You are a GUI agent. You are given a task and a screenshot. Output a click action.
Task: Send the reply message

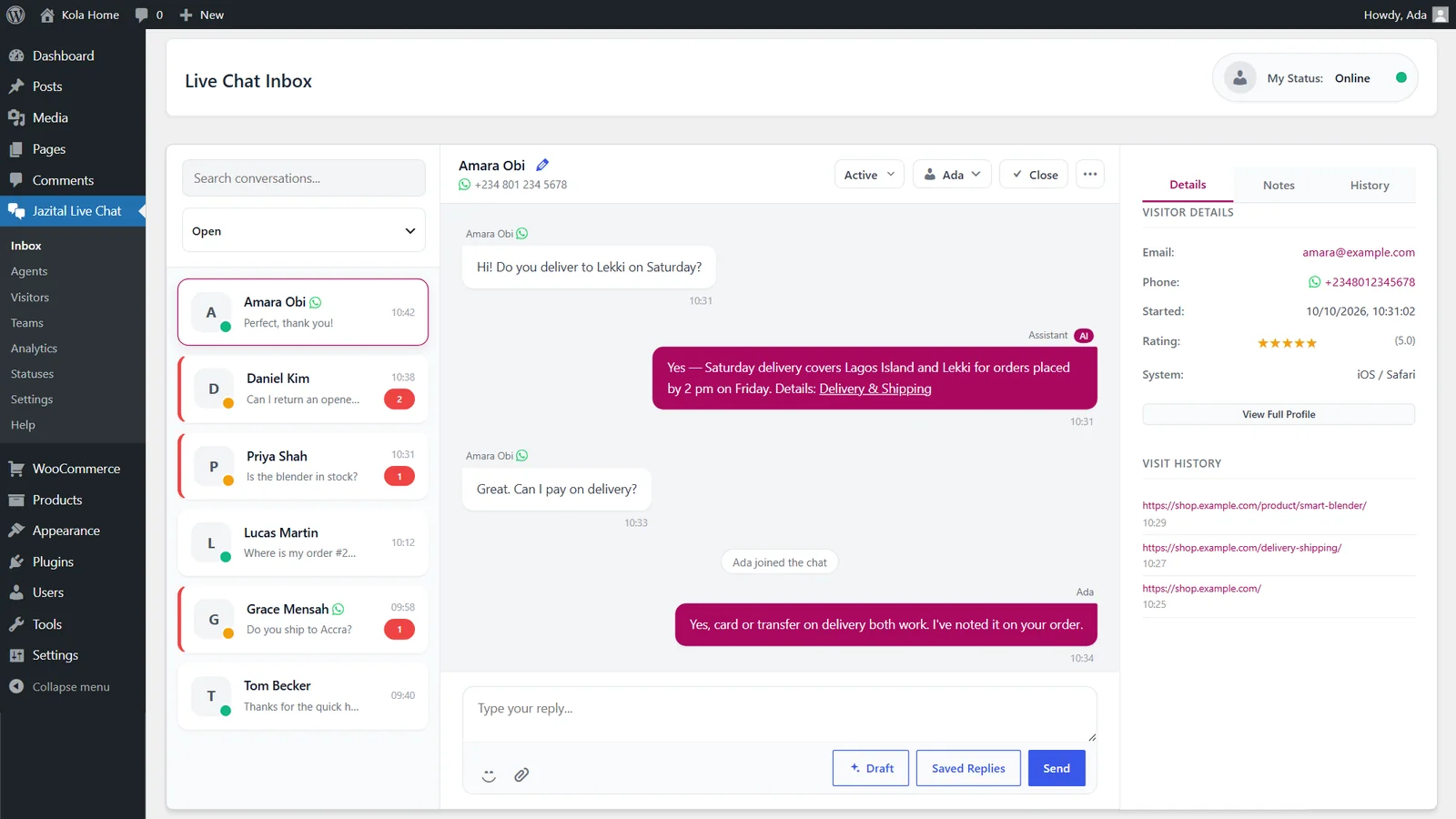pyautogui.click(x=1057, y=768)
